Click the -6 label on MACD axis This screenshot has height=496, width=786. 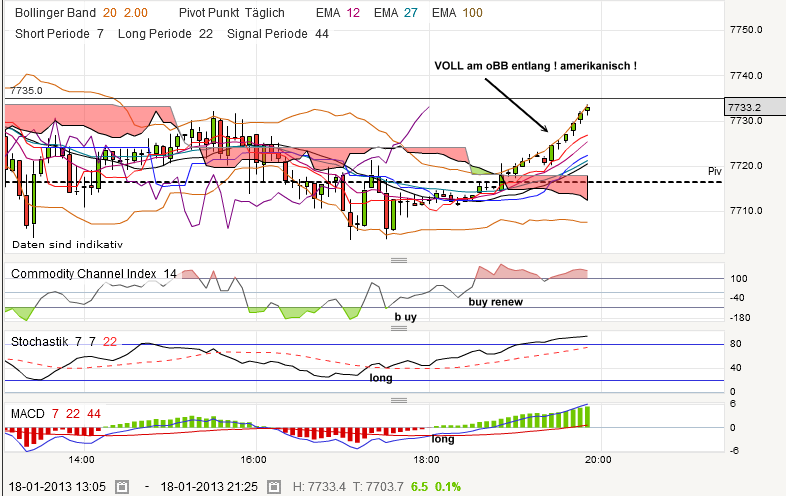[x=734, y=450]
